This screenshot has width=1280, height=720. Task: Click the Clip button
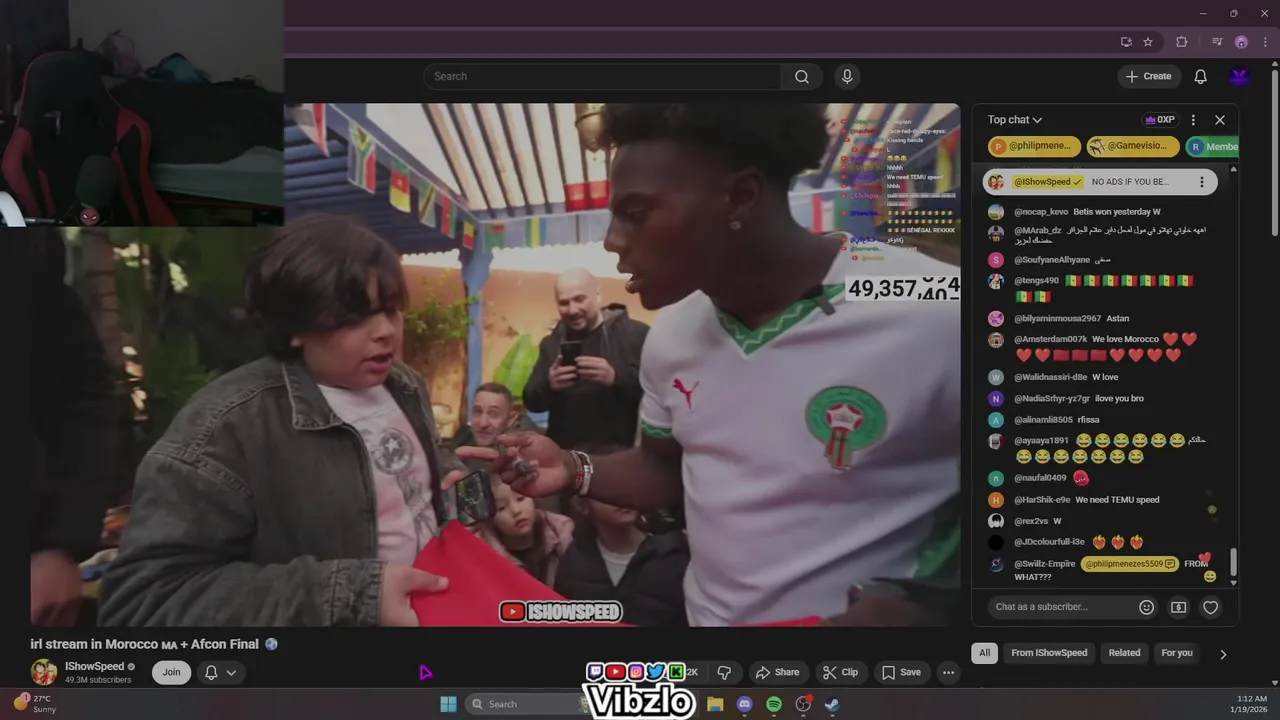840,672
